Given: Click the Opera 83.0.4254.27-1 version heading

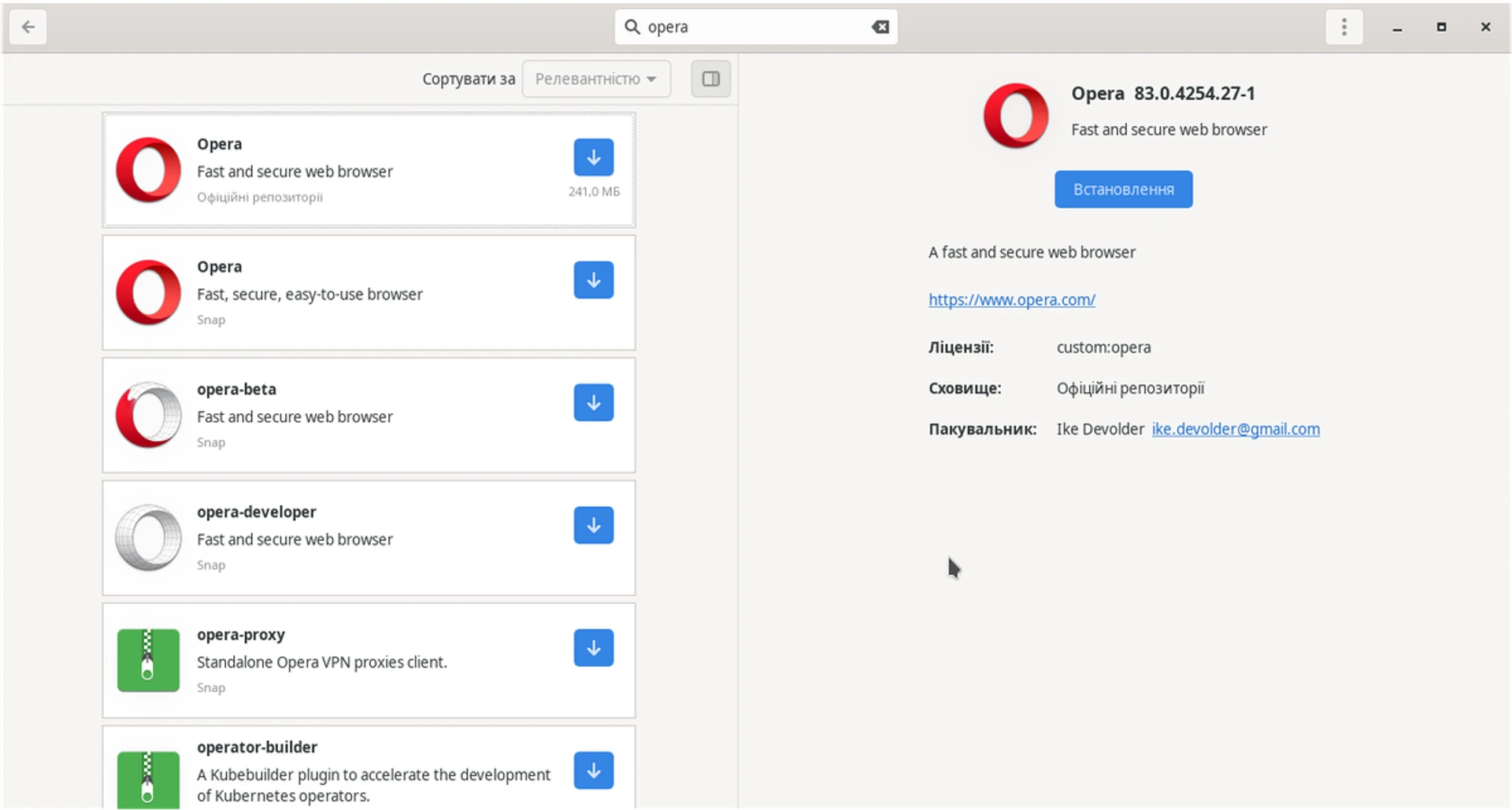Looking at the screenshot, I should [1163, 93].
